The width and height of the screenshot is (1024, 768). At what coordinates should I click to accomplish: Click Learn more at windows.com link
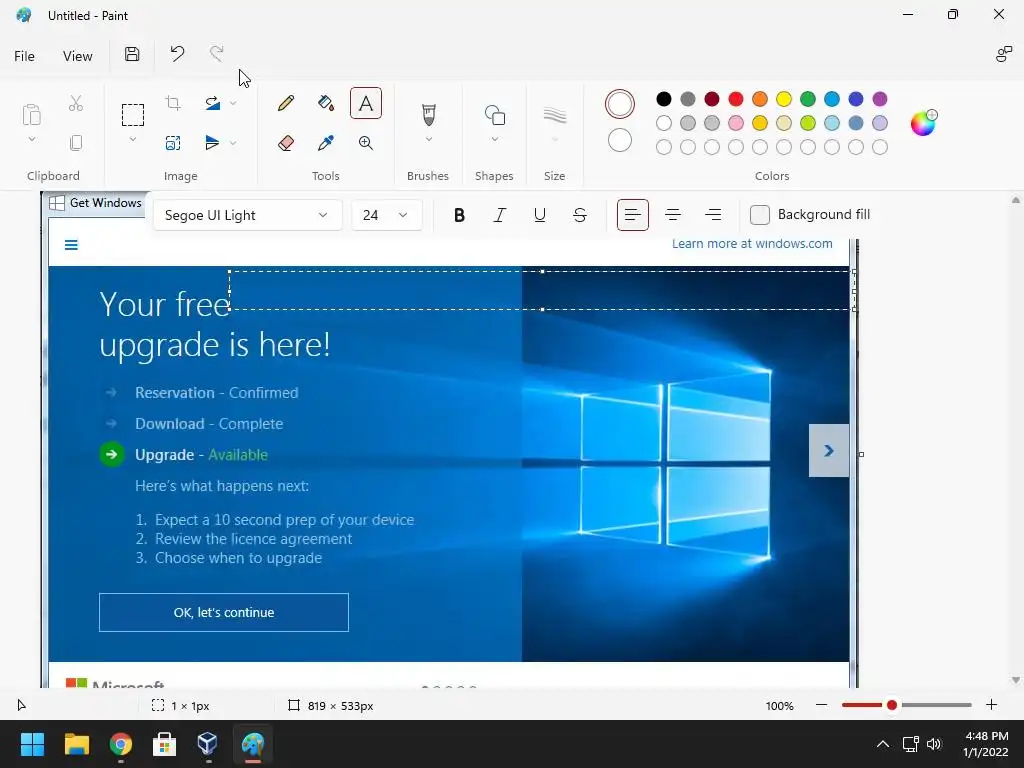752,244
